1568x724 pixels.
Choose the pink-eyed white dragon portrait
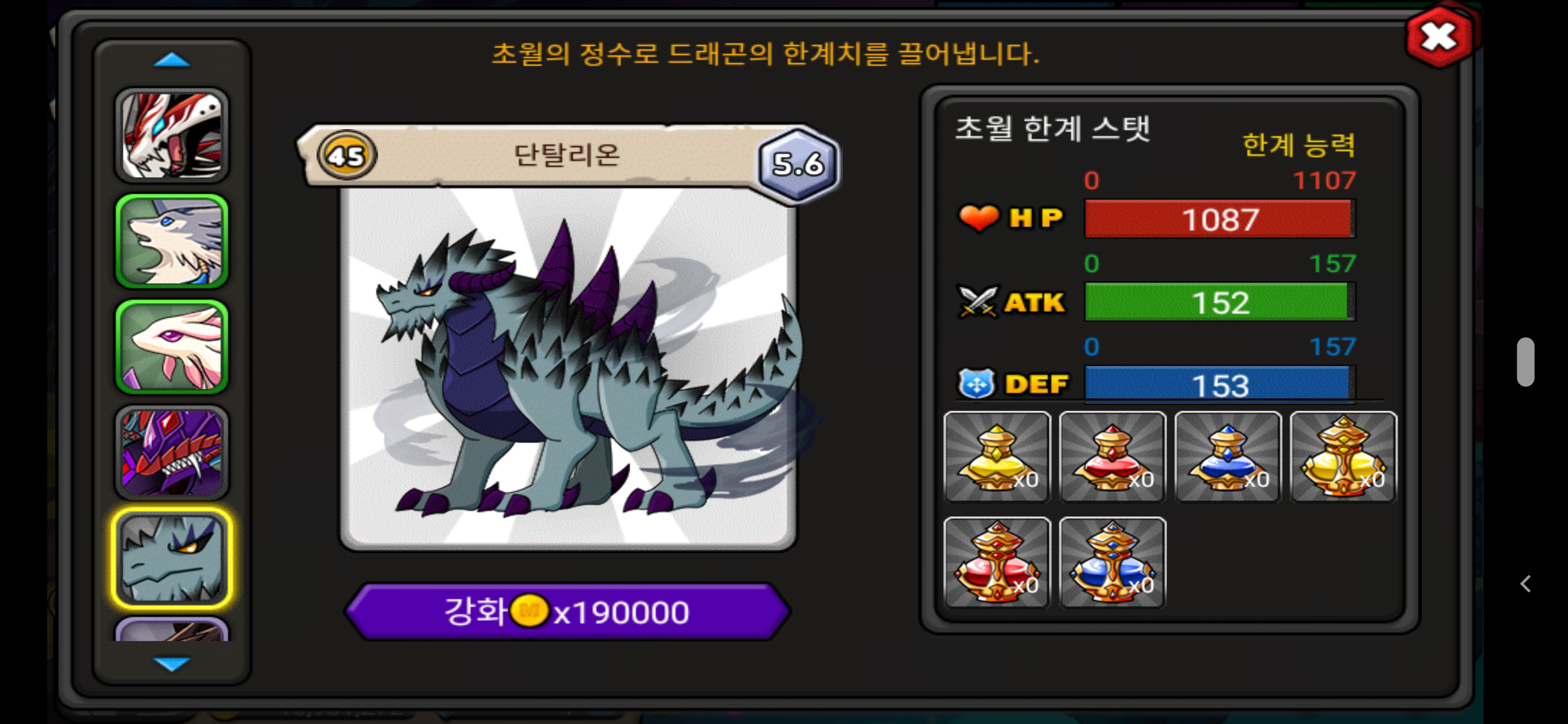pyautogui.click(x=172, y=347)
